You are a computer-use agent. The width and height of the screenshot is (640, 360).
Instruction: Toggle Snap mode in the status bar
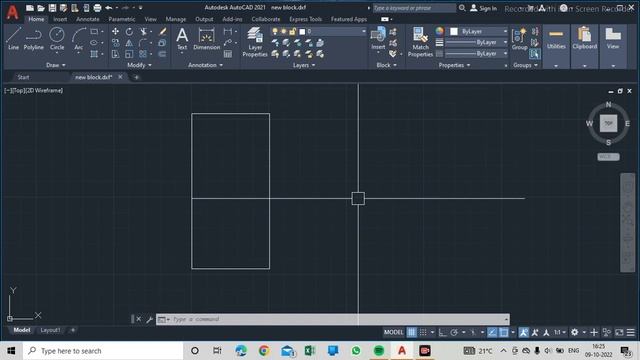423,332
